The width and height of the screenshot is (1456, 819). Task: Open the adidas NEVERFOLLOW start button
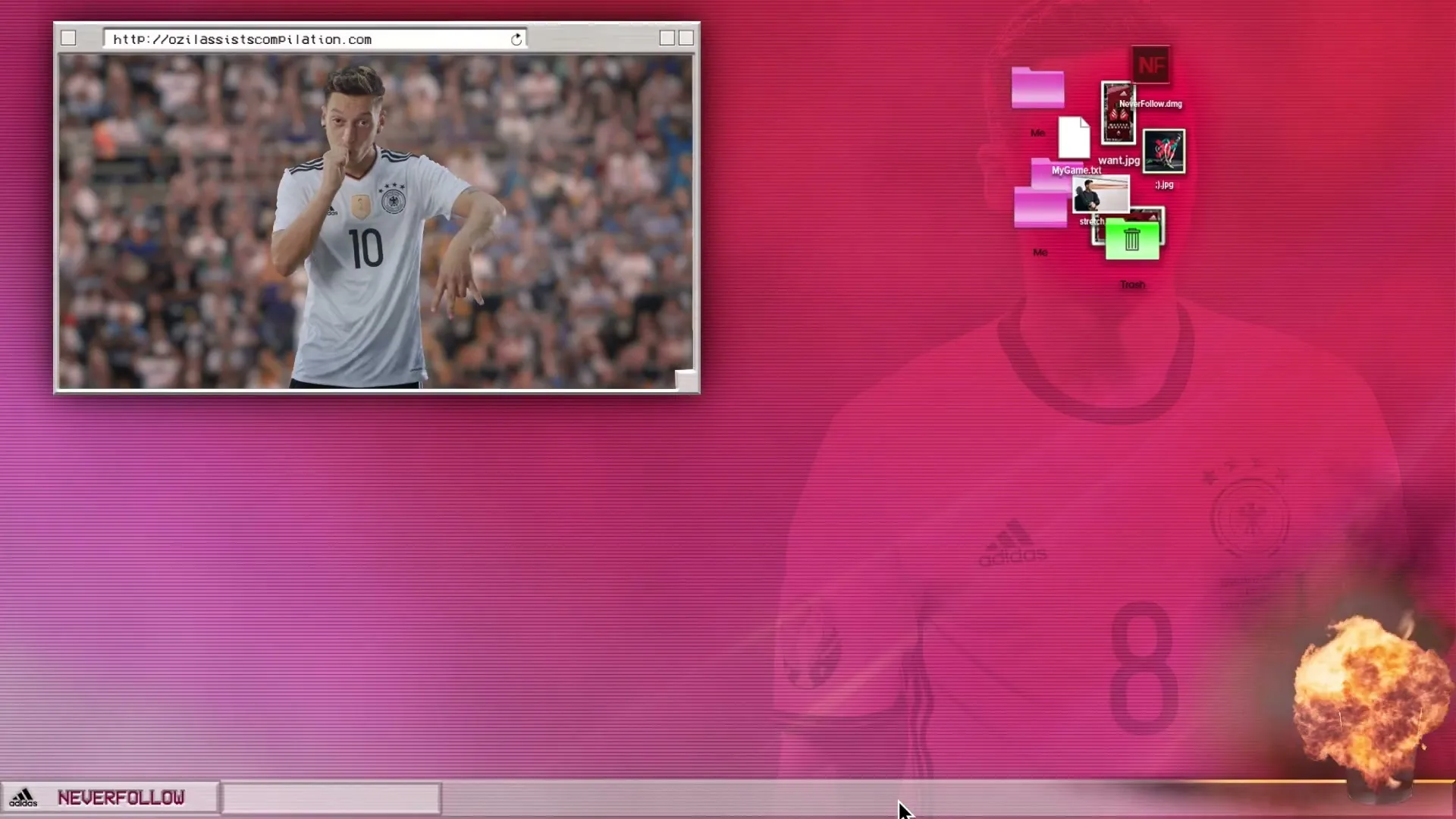[x=110, y=798]
